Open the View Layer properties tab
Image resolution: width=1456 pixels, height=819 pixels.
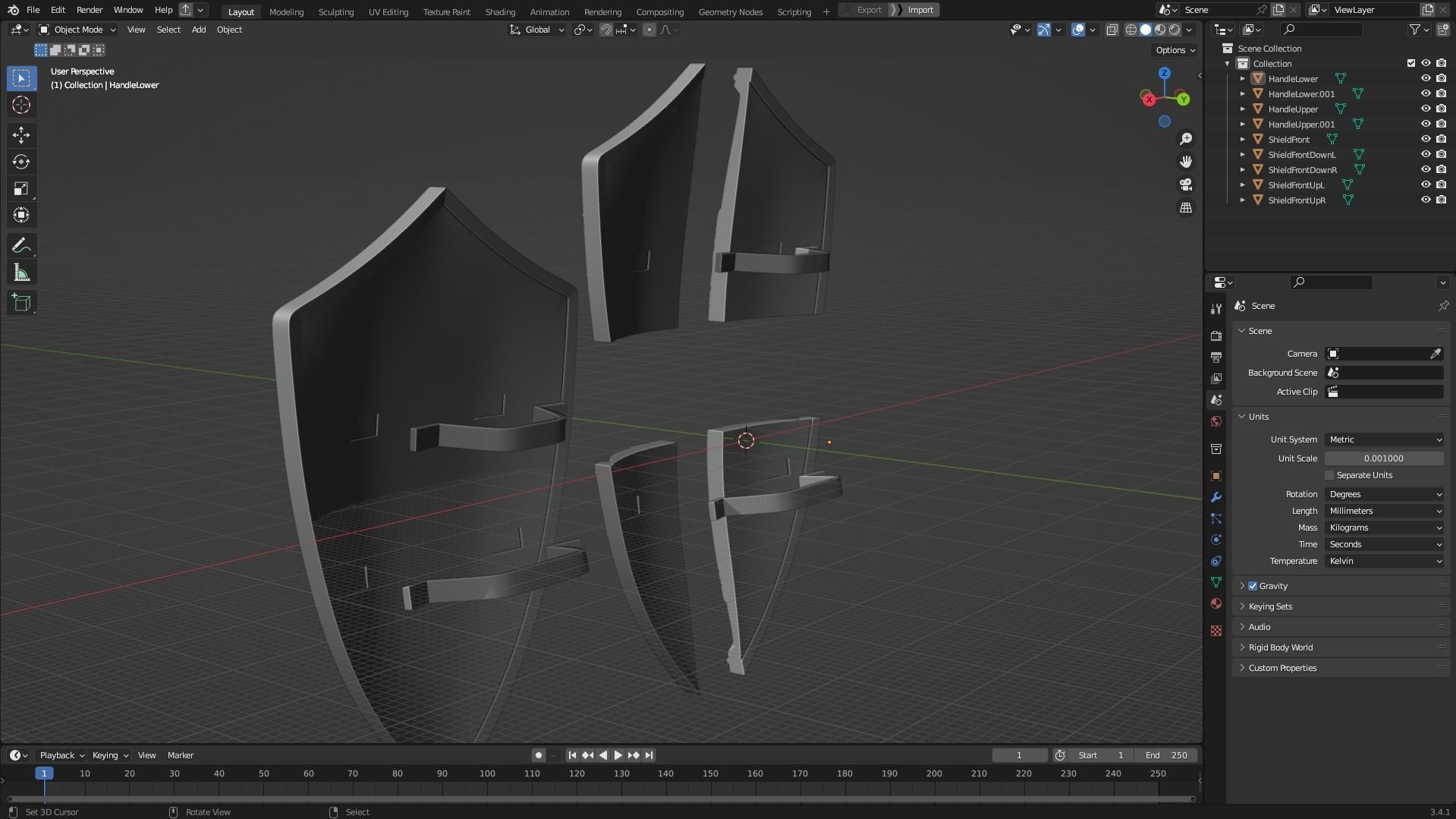click(x=1216, y=378)
